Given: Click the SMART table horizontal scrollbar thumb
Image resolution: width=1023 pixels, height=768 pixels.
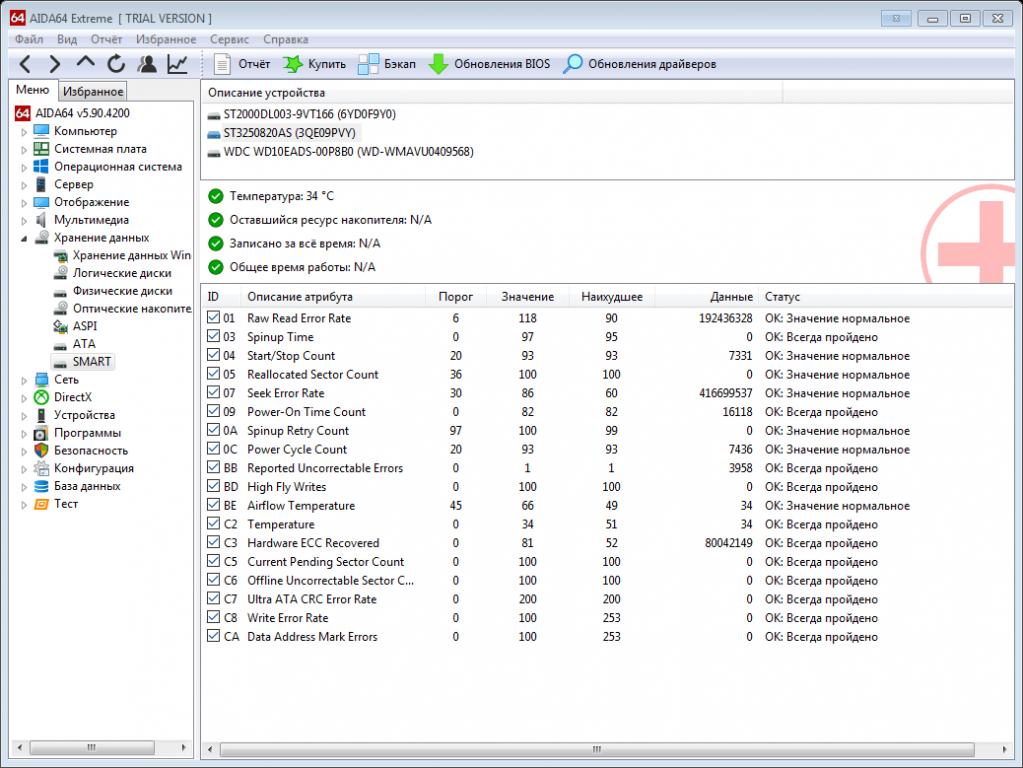Looking at the screenshot, I should [597, 750].
